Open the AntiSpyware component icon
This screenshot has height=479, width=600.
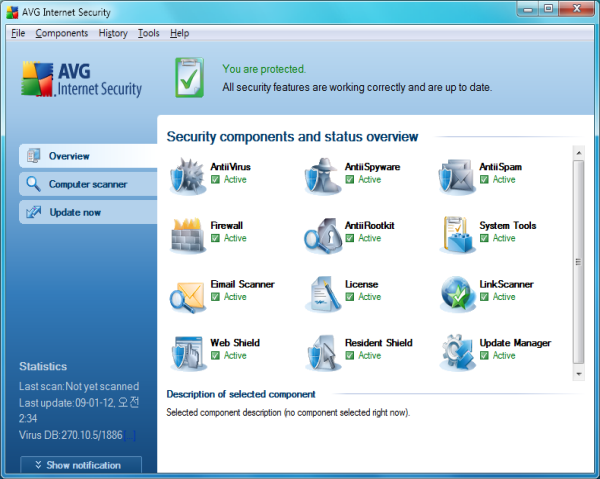point(322,176)
